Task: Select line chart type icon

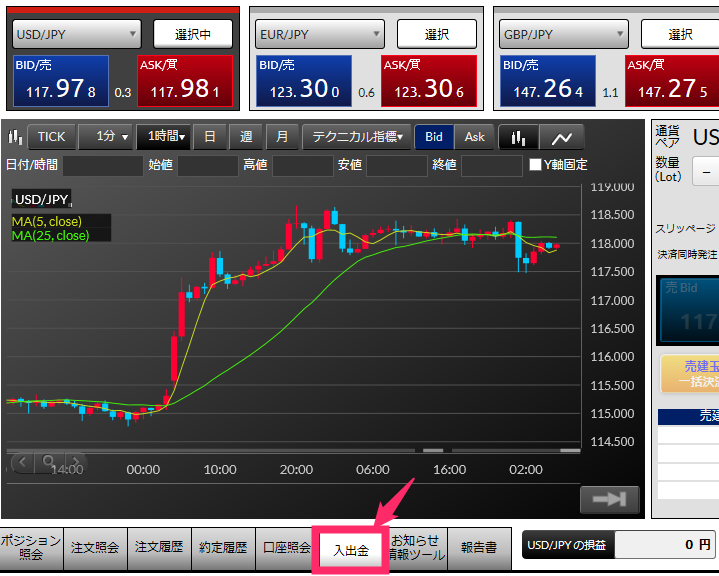Action: click(x=562, y=137)
